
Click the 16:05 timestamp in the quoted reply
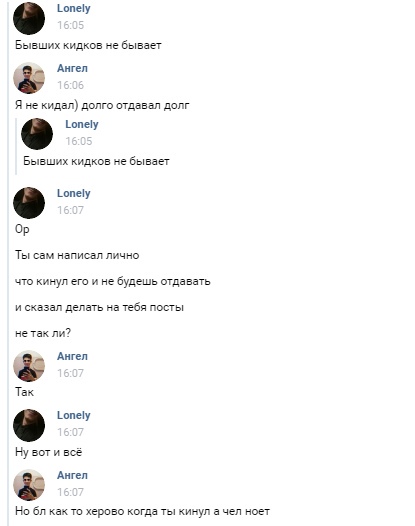click(79, 141)
